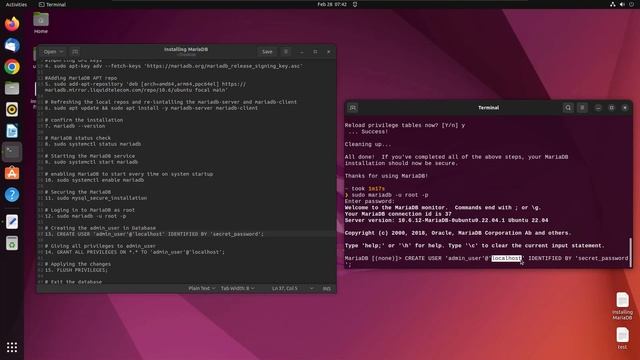Open the Help icon in the dock
The height and width of the screenshot is (360, 640).
point(12,195)
